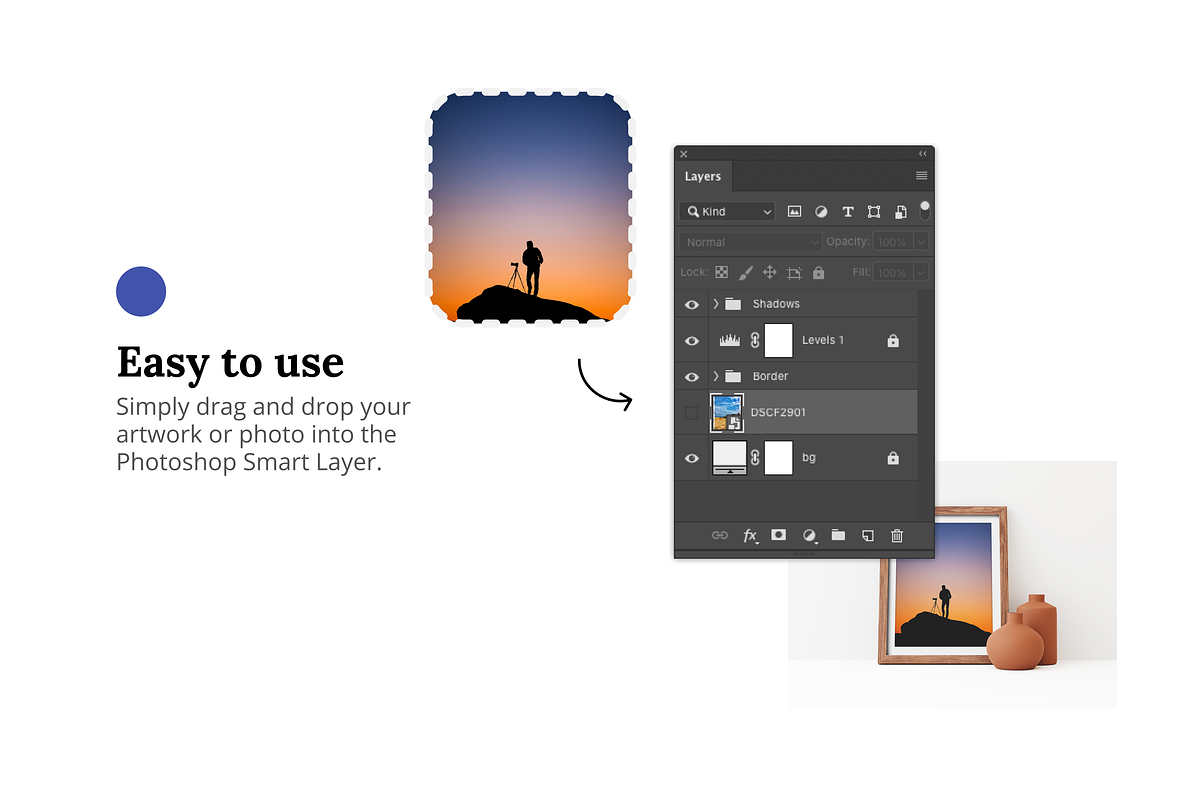The height and width of the screenshot is (800, 1200).
Task: Click the lock icon on the bg layer
Action: pyautogui.click(x=893, y=458)
